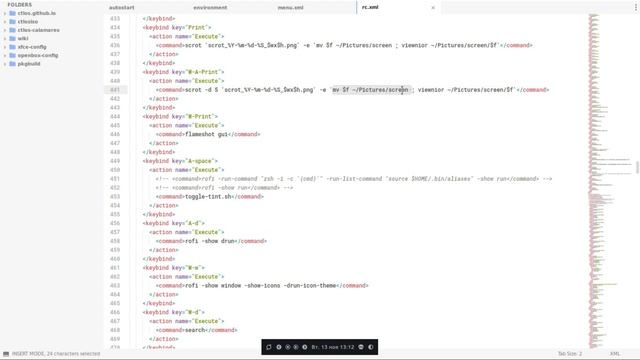Click the round icon right of the clock

(x=361, y=347)
